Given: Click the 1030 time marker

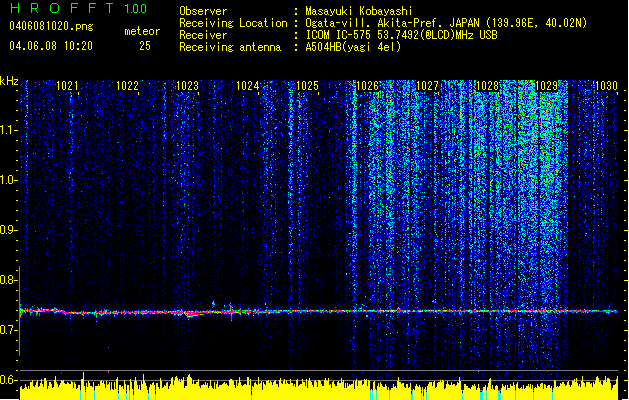Looking at the screenshot, I should point(607,85).
